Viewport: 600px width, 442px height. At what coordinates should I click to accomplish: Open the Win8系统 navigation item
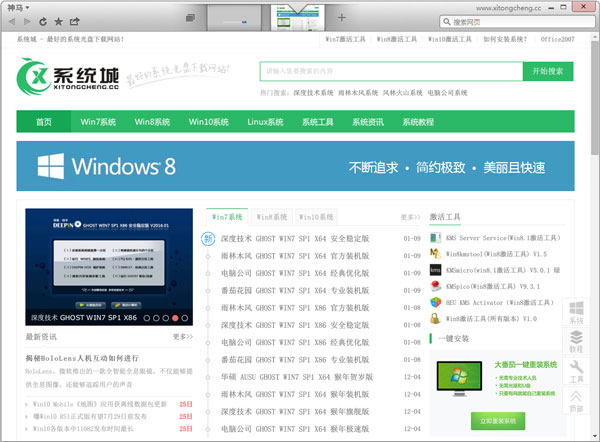click(x=152, y=122)
